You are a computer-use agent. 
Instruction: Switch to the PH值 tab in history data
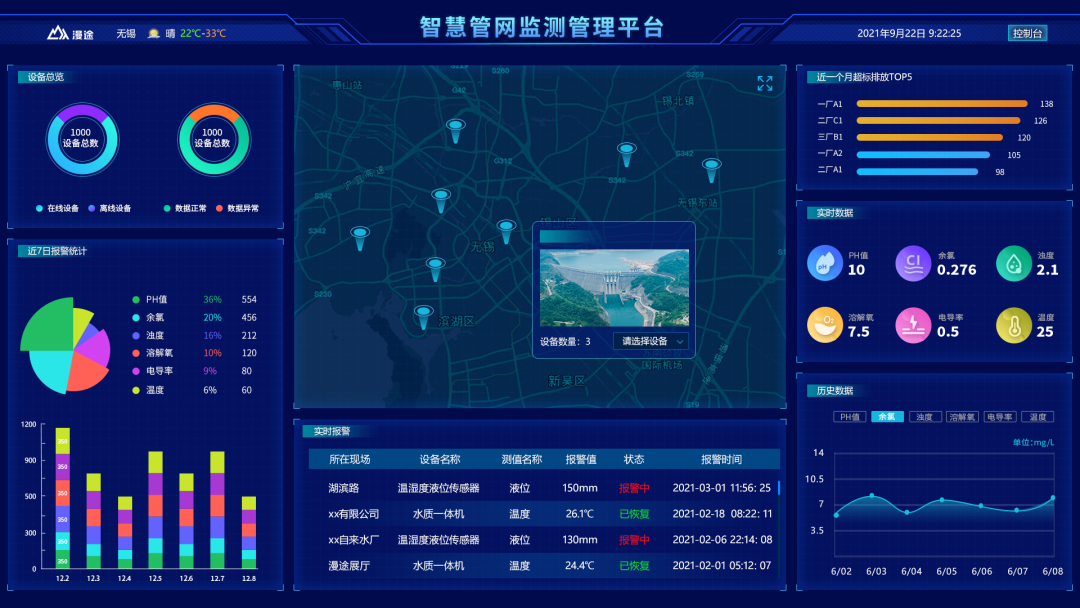click(851, 416)
